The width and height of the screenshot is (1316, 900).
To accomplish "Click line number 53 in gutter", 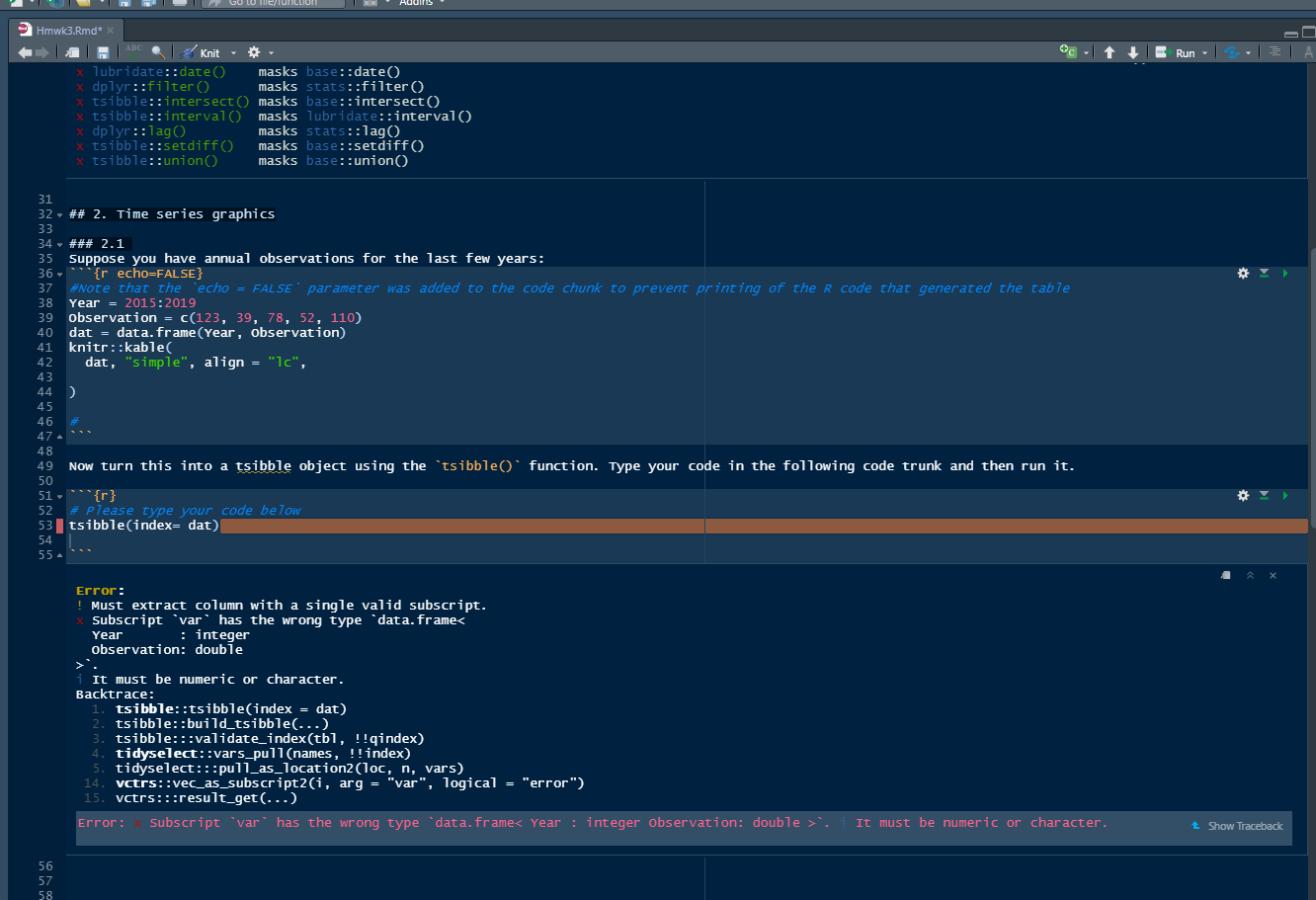I will coord(45,526).
